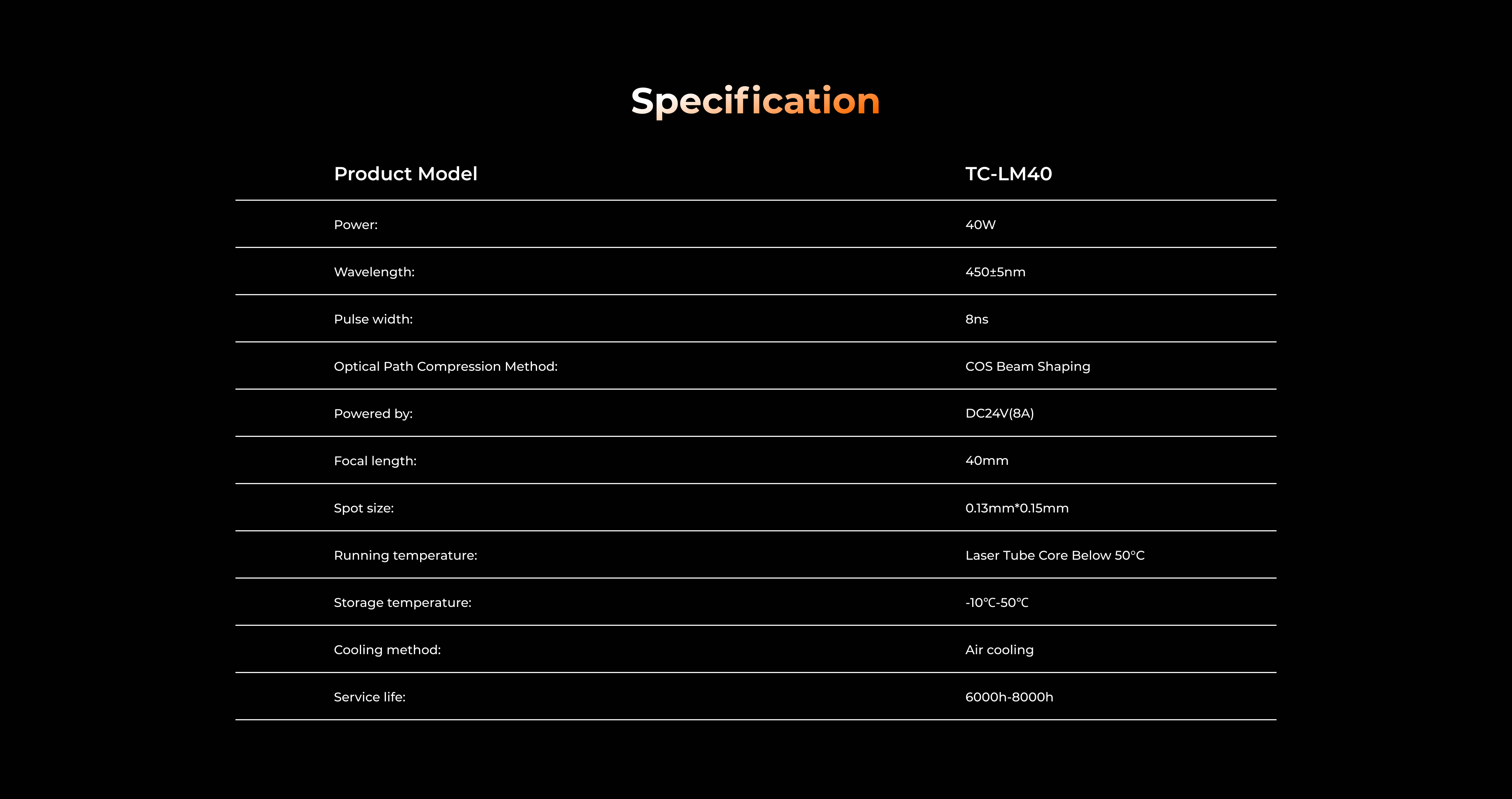Click the Power: row label

356,225
